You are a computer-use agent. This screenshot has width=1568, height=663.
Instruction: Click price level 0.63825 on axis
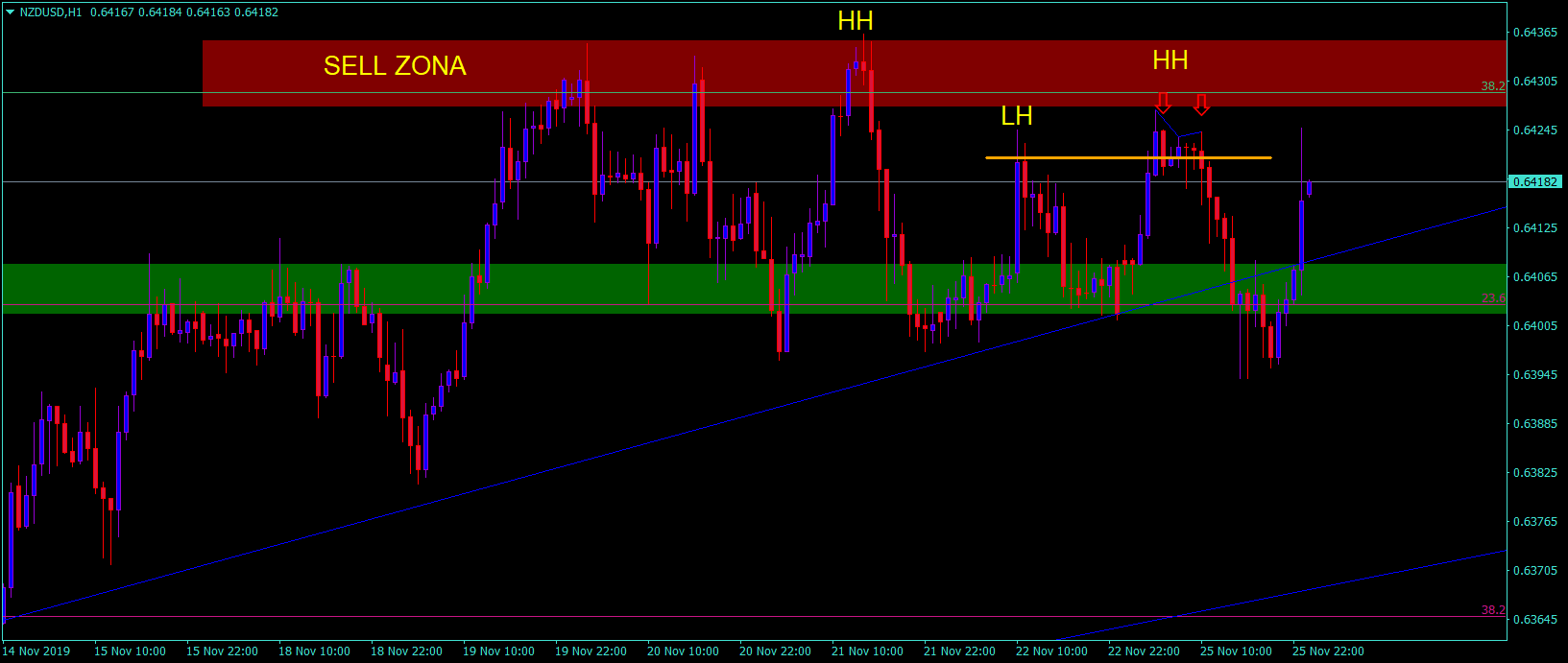pyautogui.click(x=1535, y=473)
